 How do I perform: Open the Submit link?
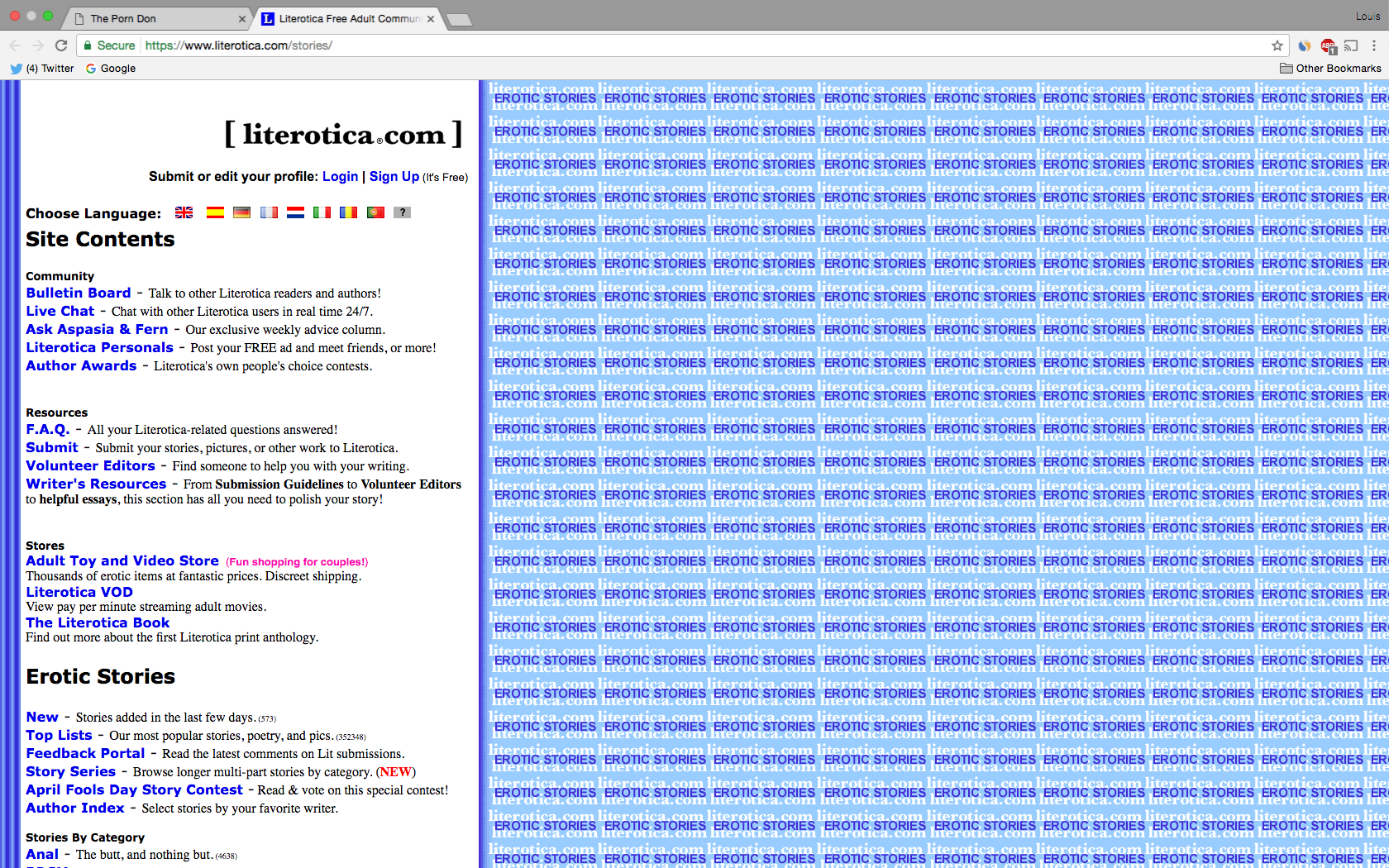click(x=52, y=447)
